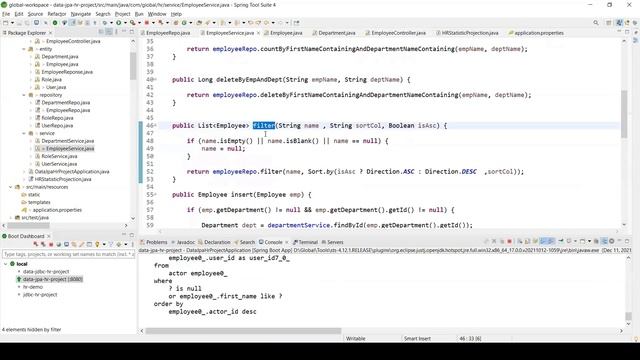The image size is (640, 360).
Task: Collapse the local node in Boot Dashboard
Action: pos(6,264)
